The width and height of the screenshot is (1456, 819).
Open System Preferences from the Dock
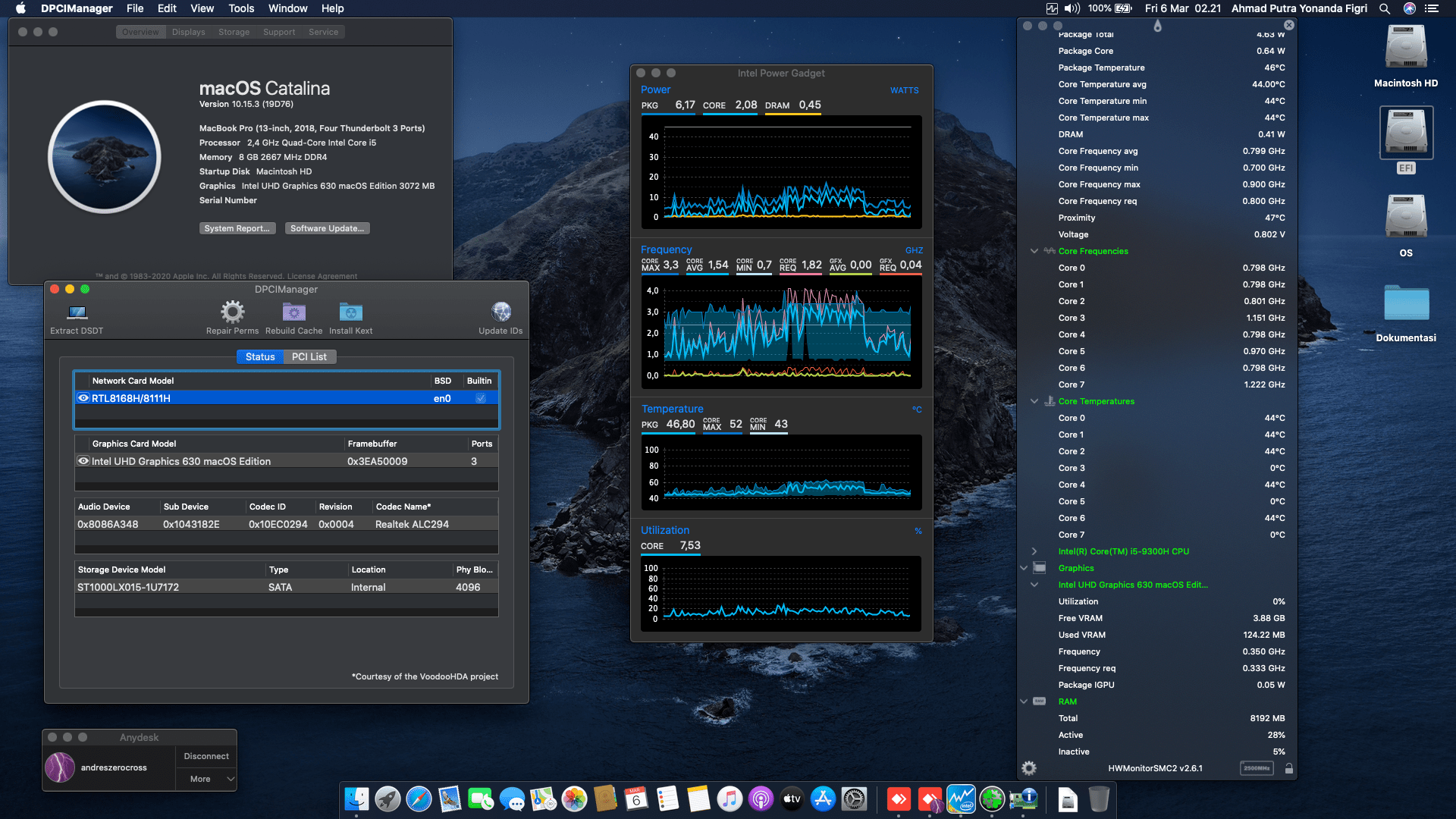point(854,799)
